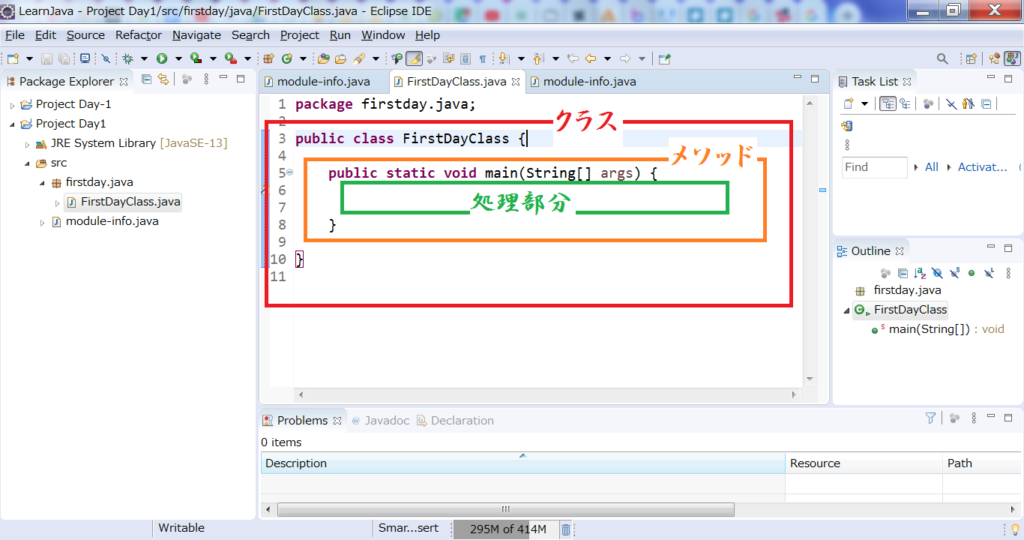The height and width of the screenshot is (540, 1024).
Task: Click the New Java Class icon
Action: [287, 59]
